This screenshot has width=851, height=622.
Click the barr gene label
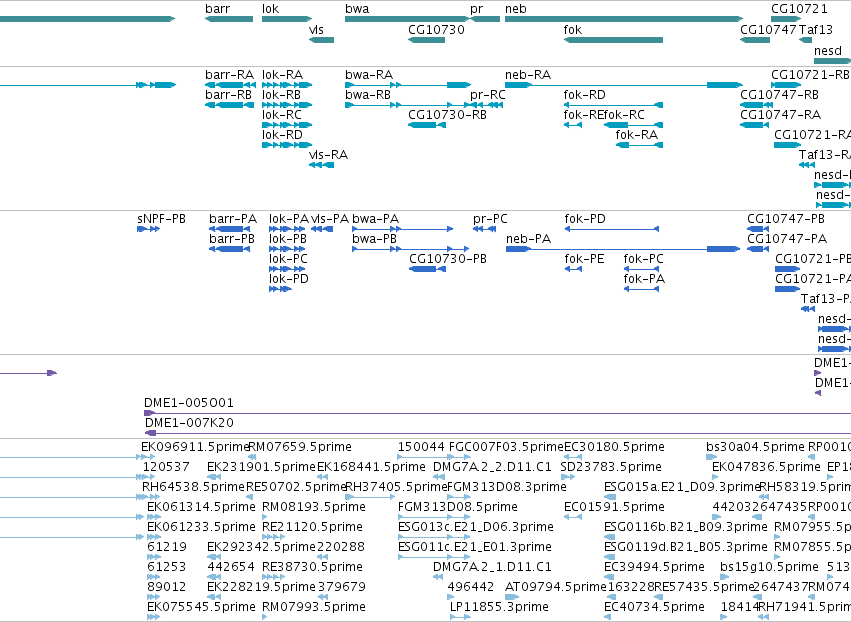click(218, 9)
